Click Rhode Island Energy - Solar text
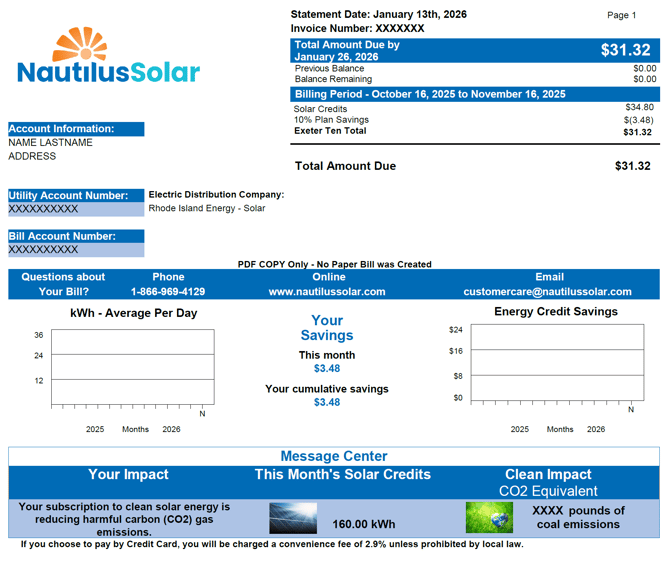The width and height of the screenshot is (670, 565). tap(207, 208)
